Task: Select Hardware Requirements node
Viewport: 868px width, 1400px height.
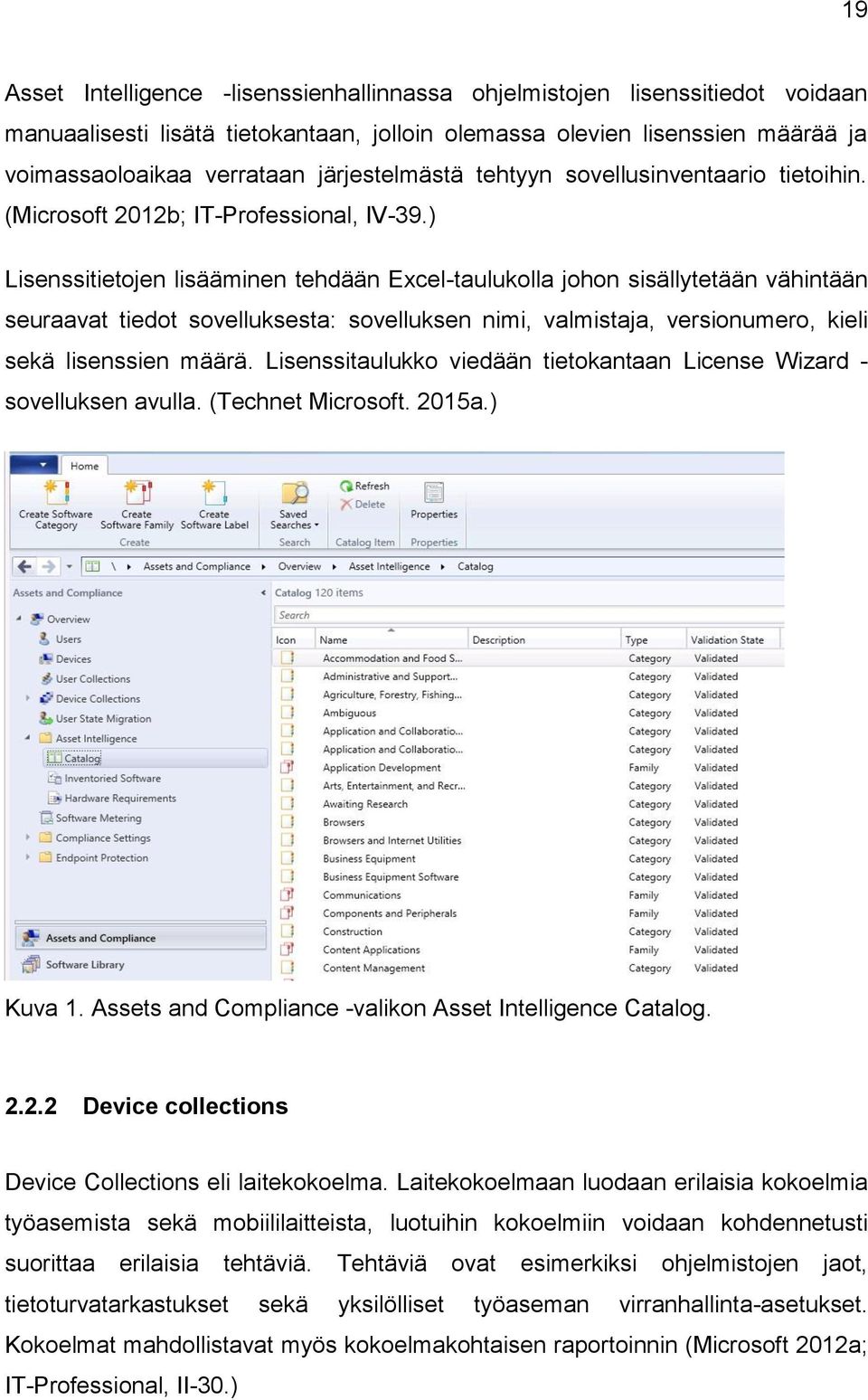Action: 120,799
